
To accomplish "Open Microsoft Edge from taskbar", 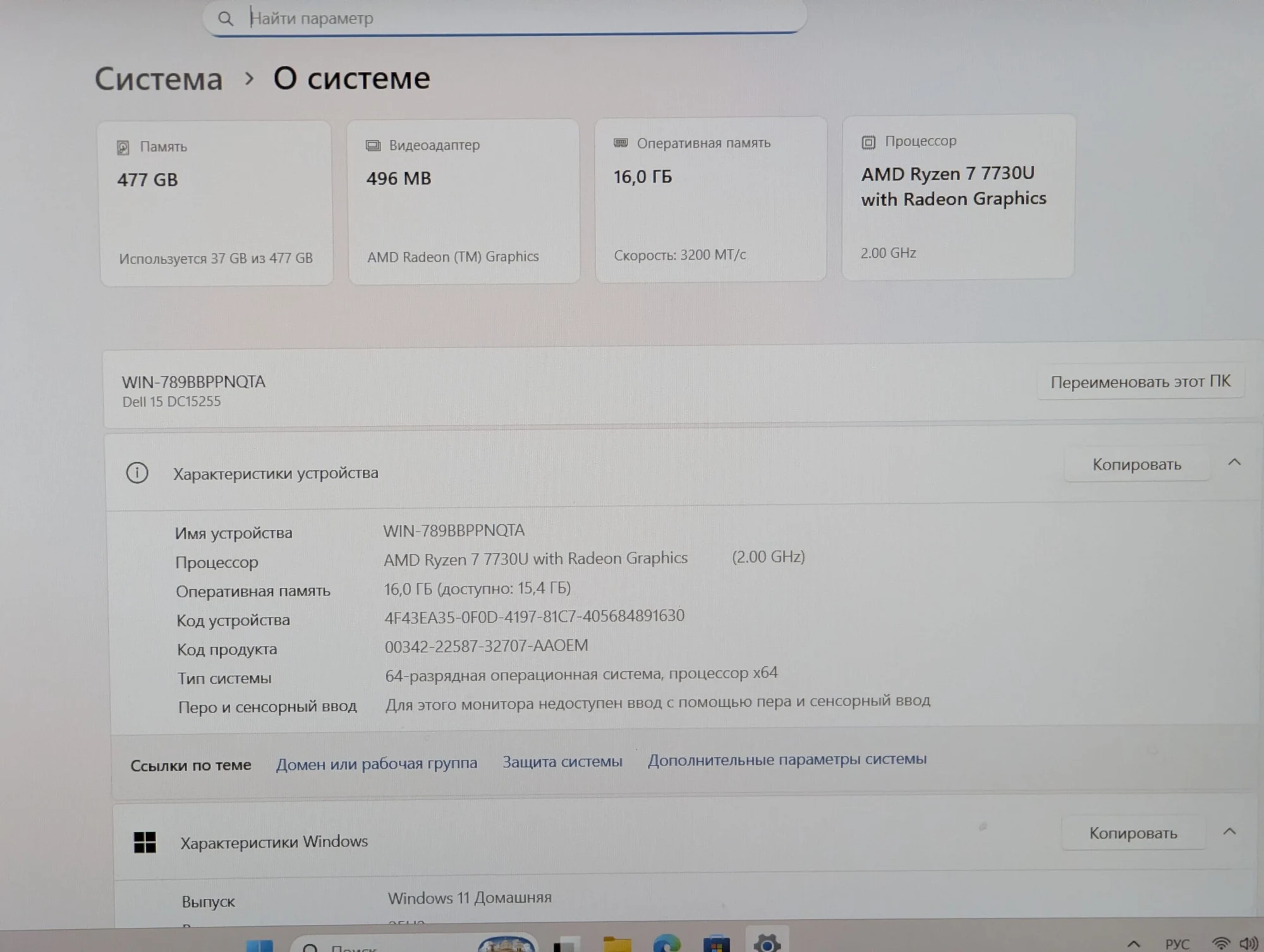I will [667, 943].
